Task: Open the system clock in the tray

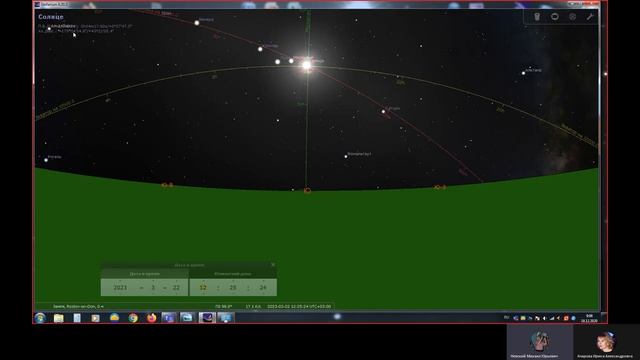Action: tap(589, 318)
